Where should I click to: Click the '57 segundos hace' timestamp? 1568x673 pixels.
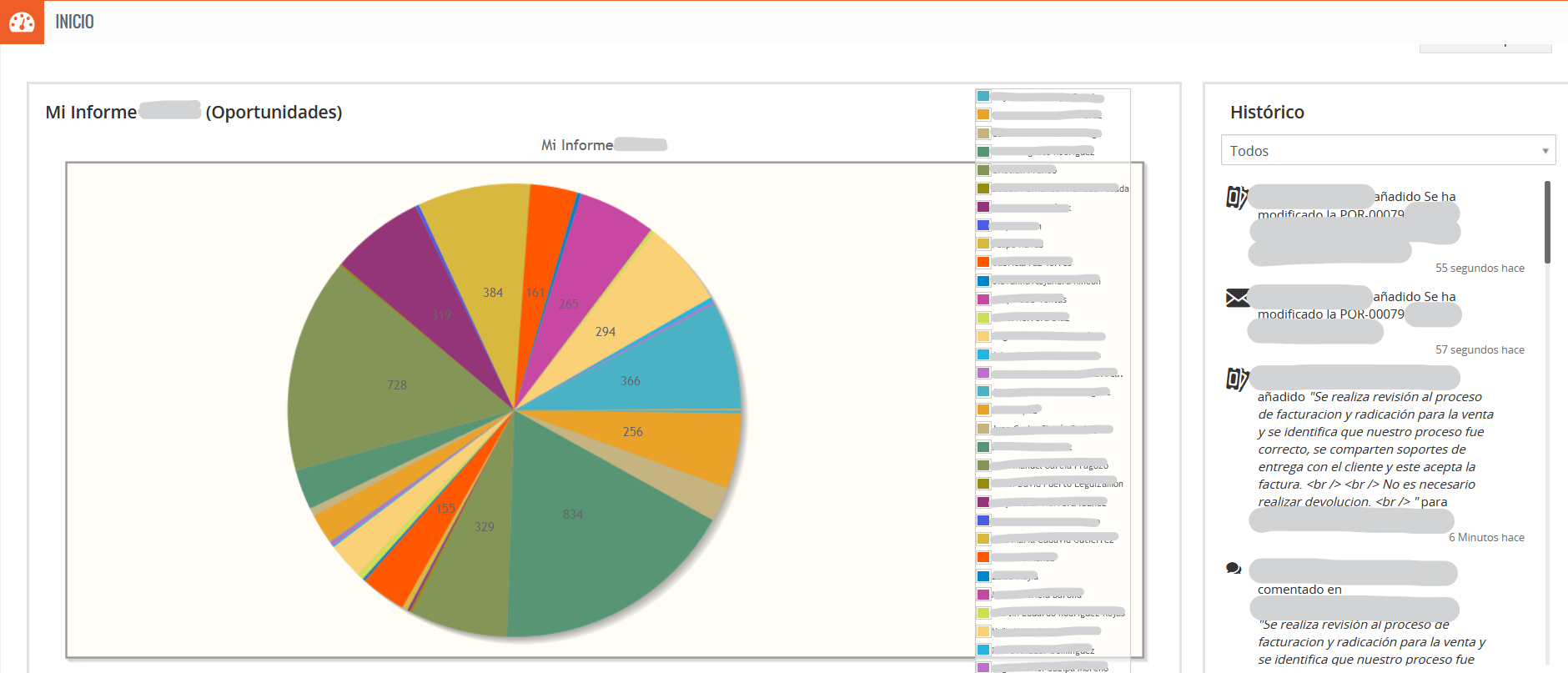click(1480, 349)
